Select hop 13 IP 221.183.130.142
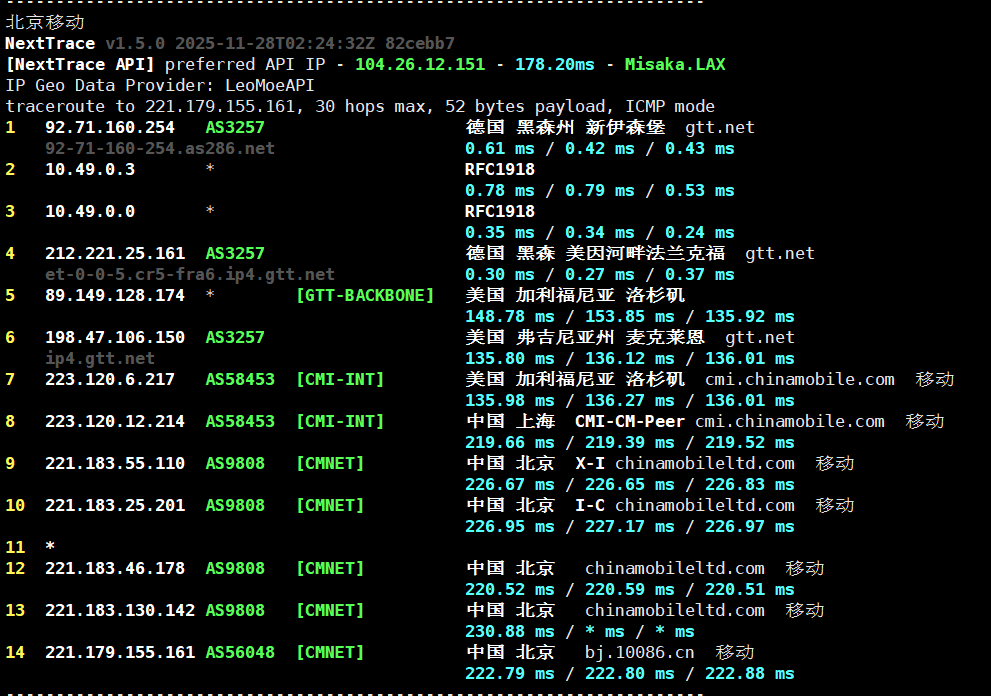The width and height of the screenshot is (991, 696). click(120, 610)
